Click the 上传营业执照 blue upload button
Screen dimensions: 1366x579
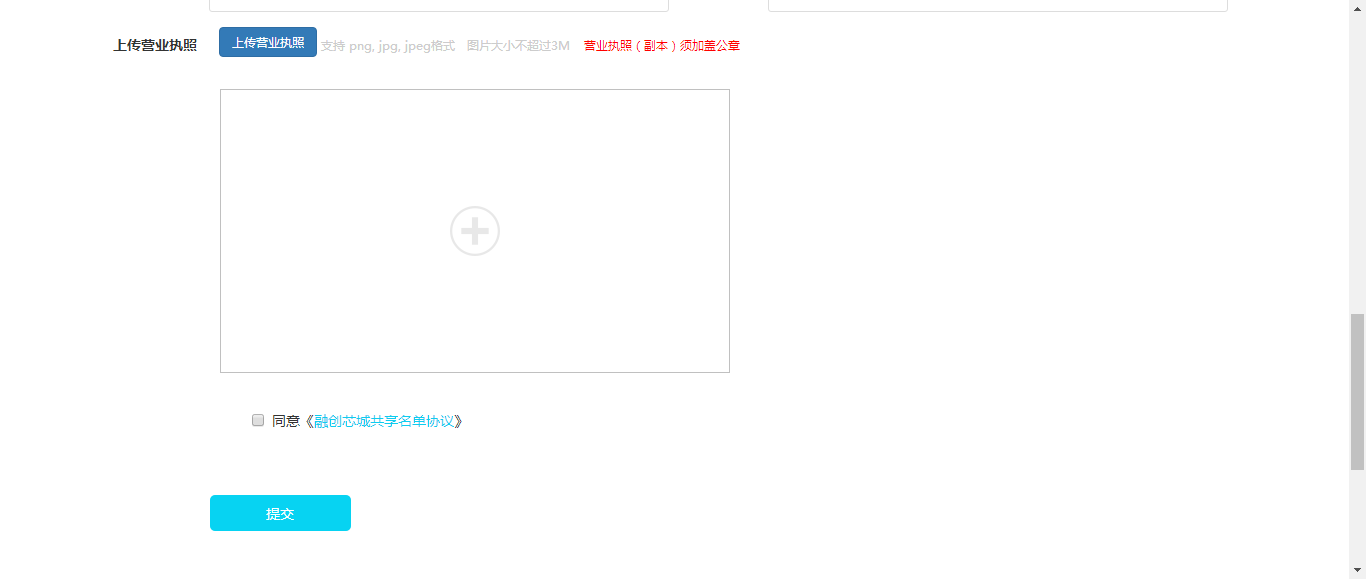(268, 42)
